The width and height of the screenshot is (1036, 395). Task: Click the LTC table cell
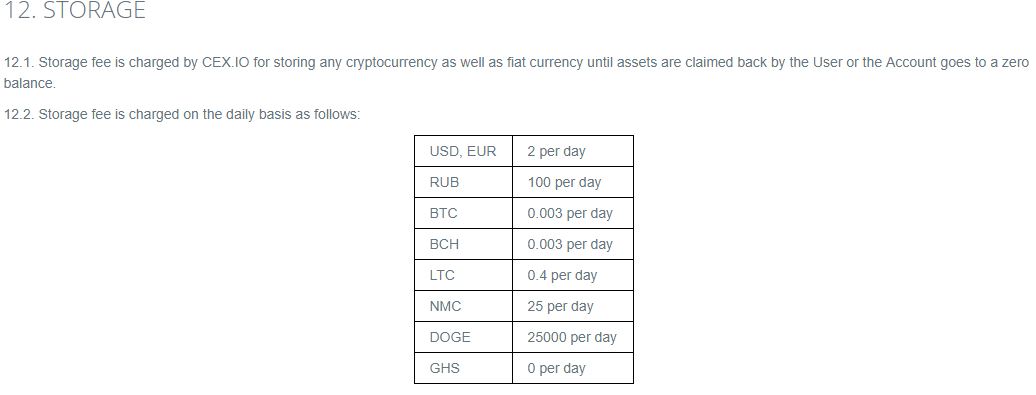click(463, 275)
